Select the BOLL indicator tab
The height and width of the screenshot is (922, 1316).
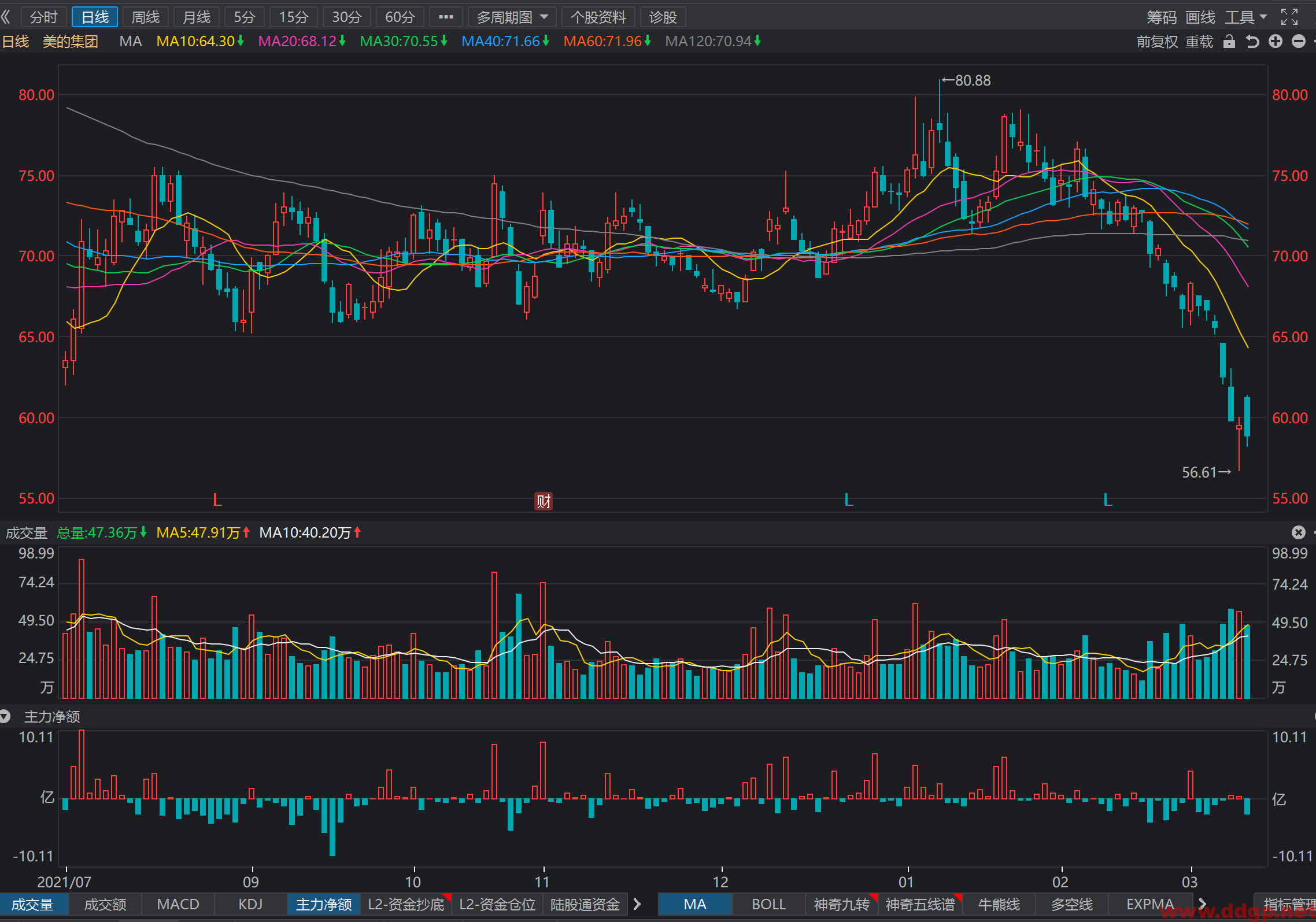pos(768,905)
